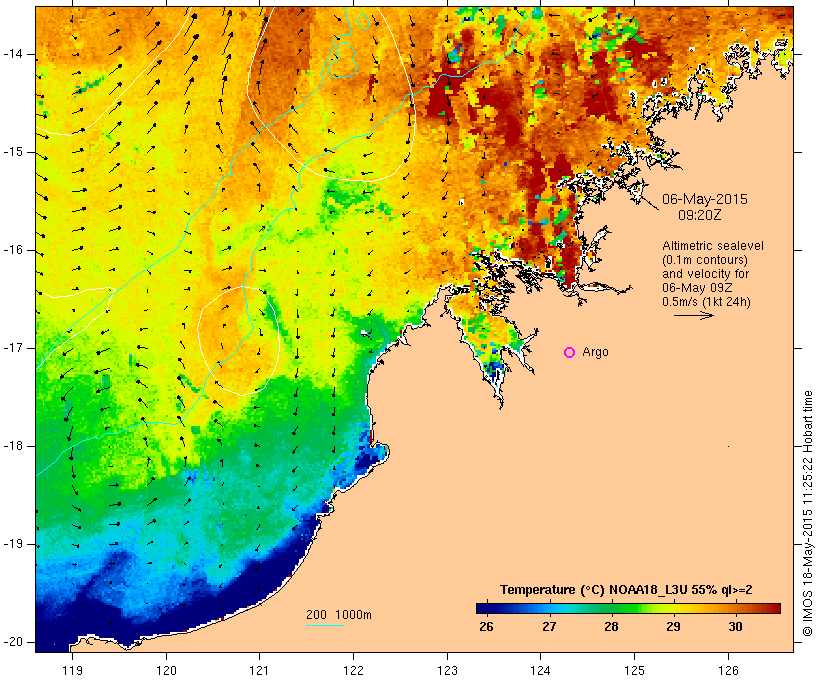Image resolution: width=820 pixels, height=680 pixels.
Task: Click the latitude axis label '-17'
Action: pos(13,348)
